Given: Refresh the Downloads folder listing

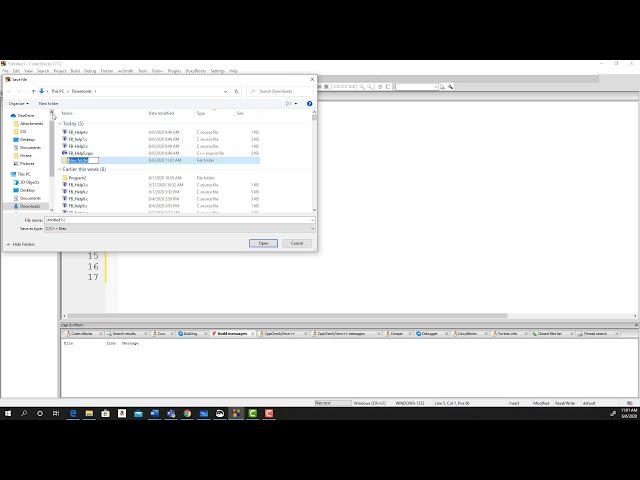Looking at the screenshot, I should (x=236, y=91).
